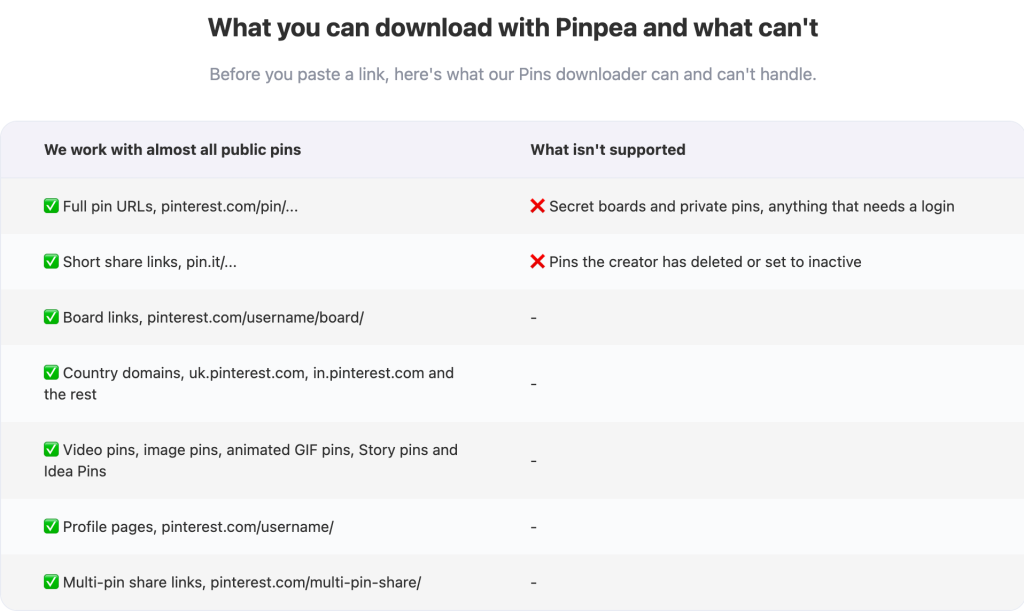Click the uk.pinterest.com country domain text
Viewport: 1024px width, 611px height.
click(x=247, y=373)
